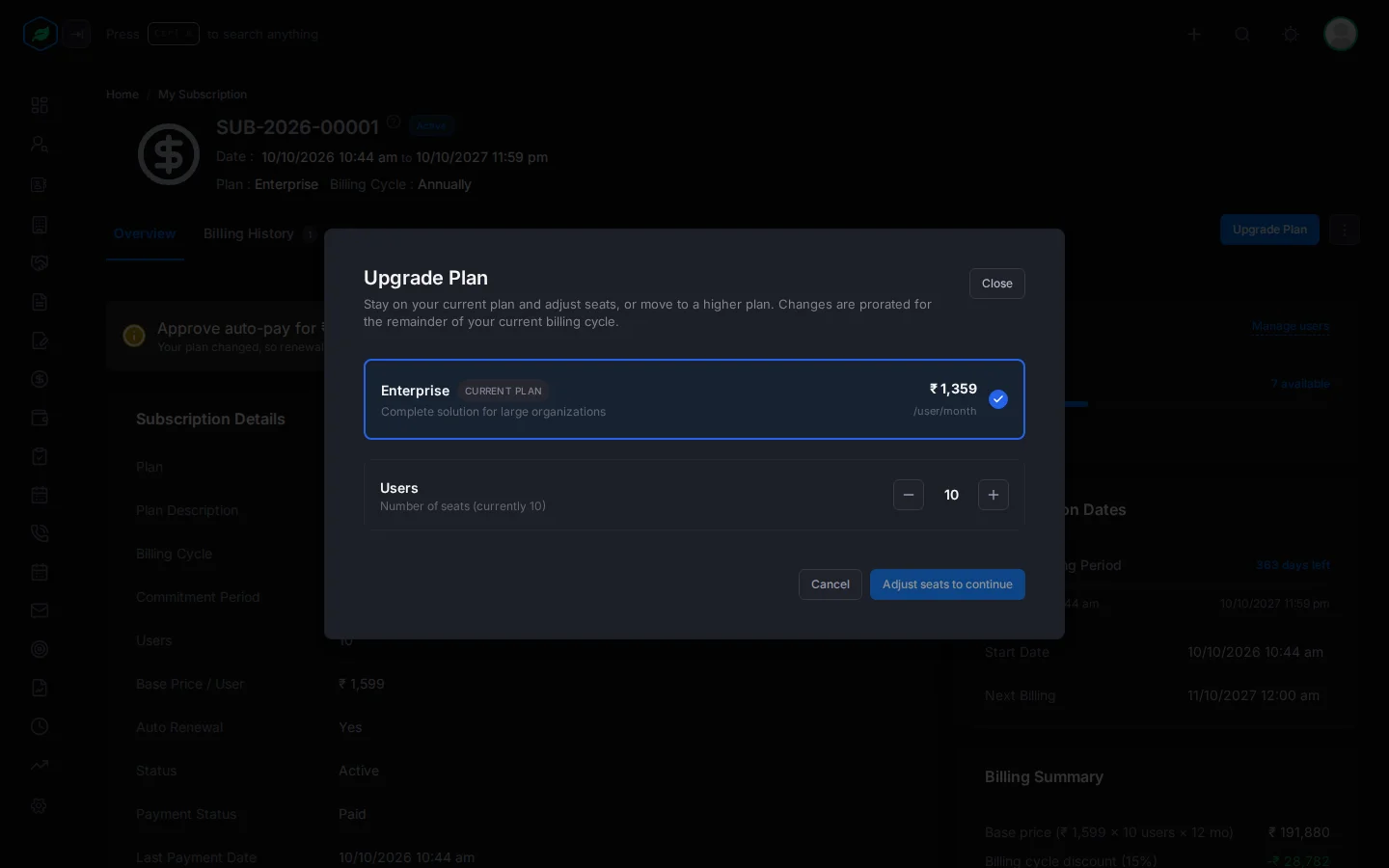This screenshot has width=1389, height=868.
Task: Open the settings gear icon in sidebar
Action: click(x=40, y=806)
